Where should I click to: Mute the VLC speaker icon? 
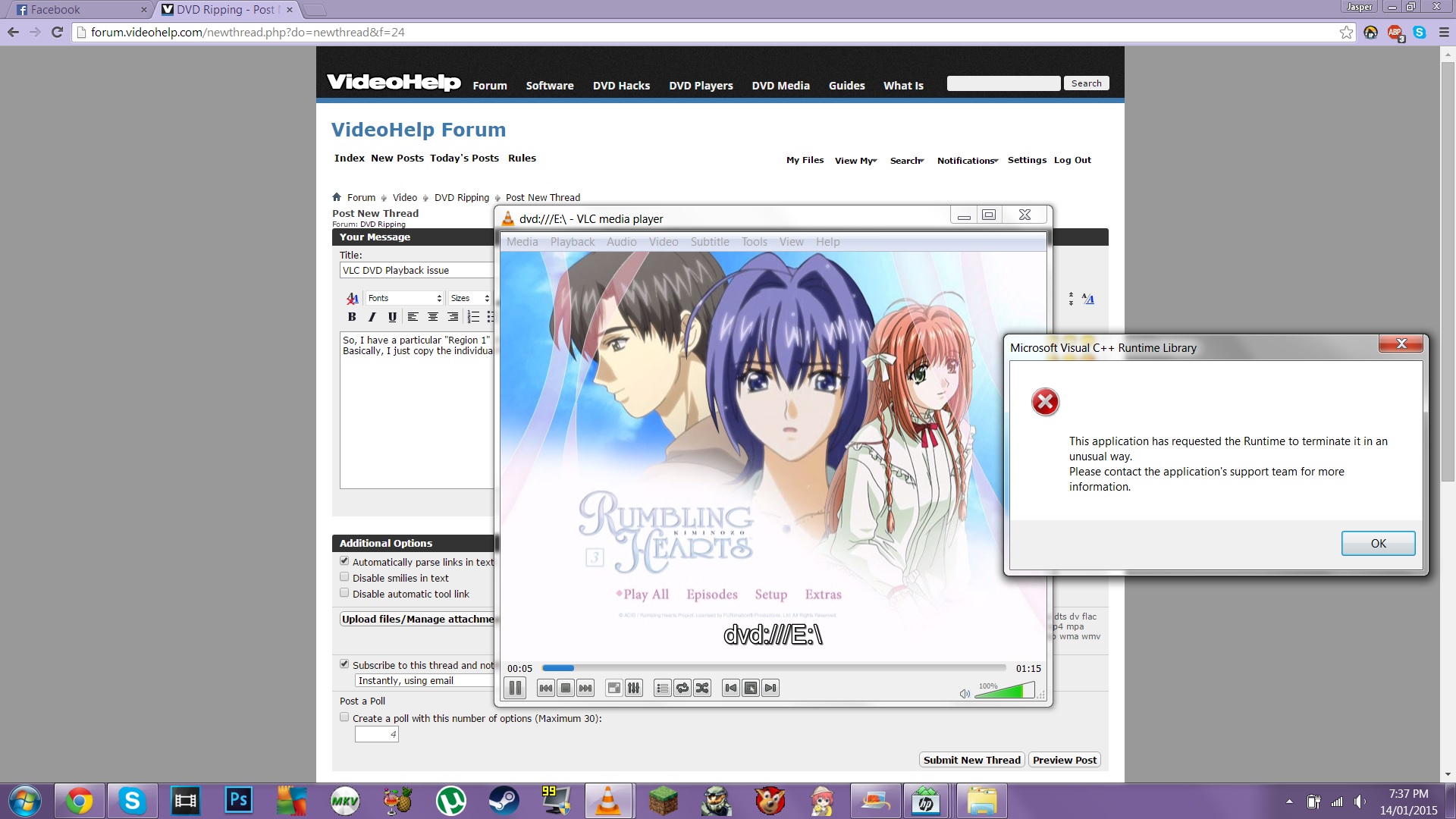pos(965,693)
